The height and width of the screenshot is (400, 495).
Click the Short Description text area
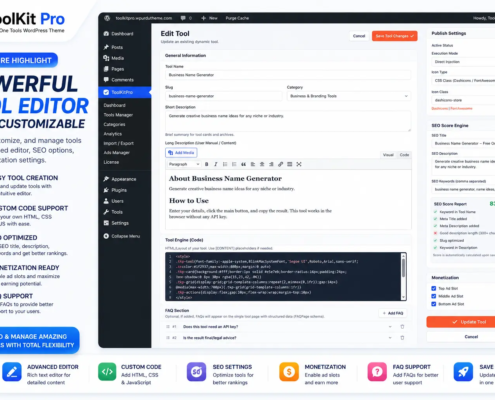(x=288, y=121)
